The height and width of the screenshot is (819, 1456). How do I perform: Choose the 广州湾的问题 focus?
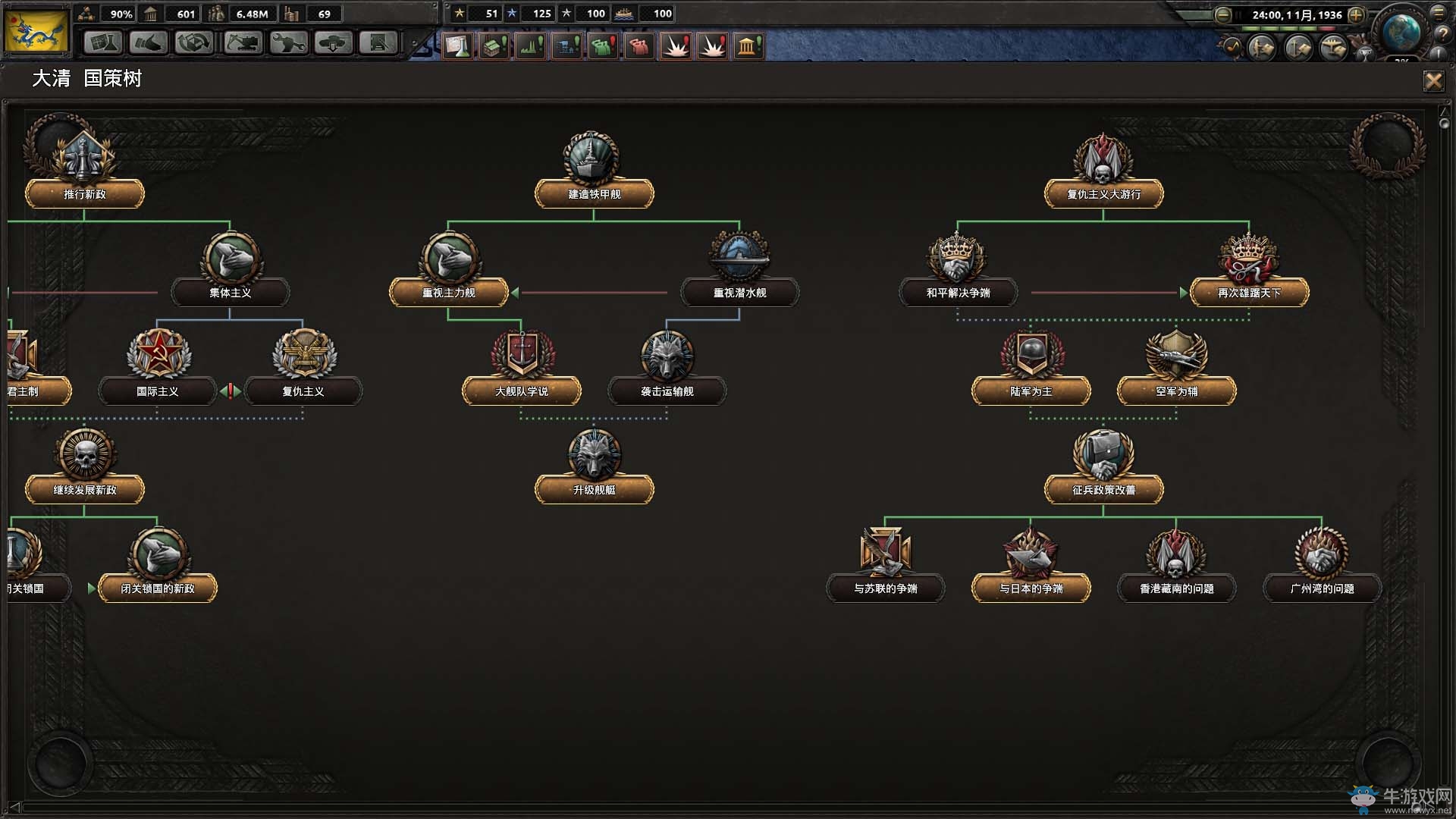click(x=1323, y=588)
